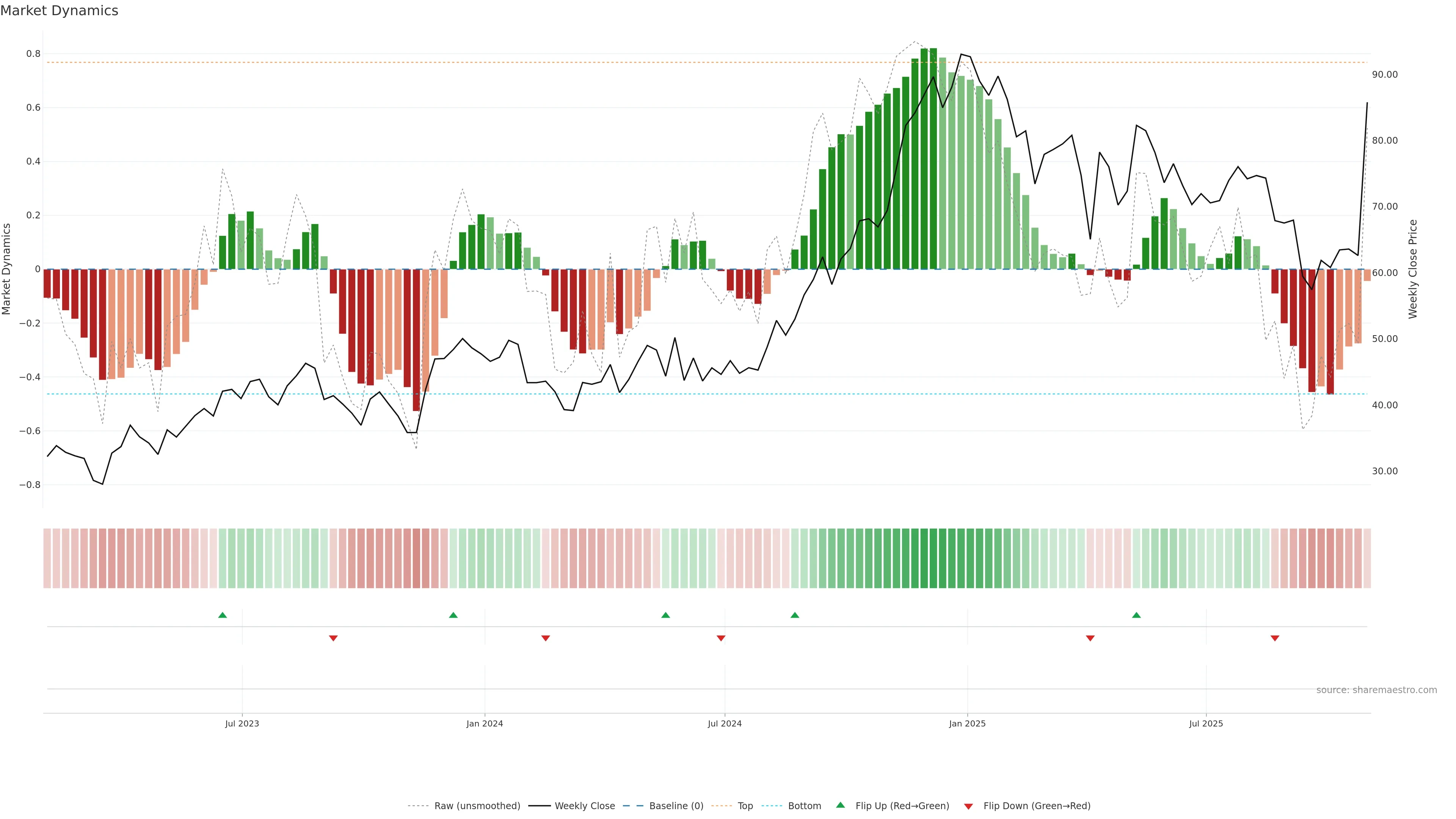Hide the Top threshold line via legend
This screenshot has height=819, width=1456.
coord(745,806)
